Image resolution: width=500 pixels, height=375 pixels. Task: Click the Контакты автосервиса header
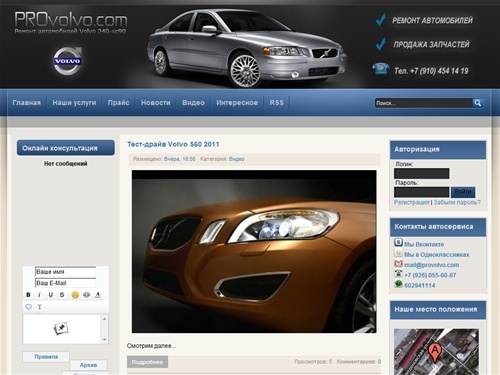pos(438,227)
